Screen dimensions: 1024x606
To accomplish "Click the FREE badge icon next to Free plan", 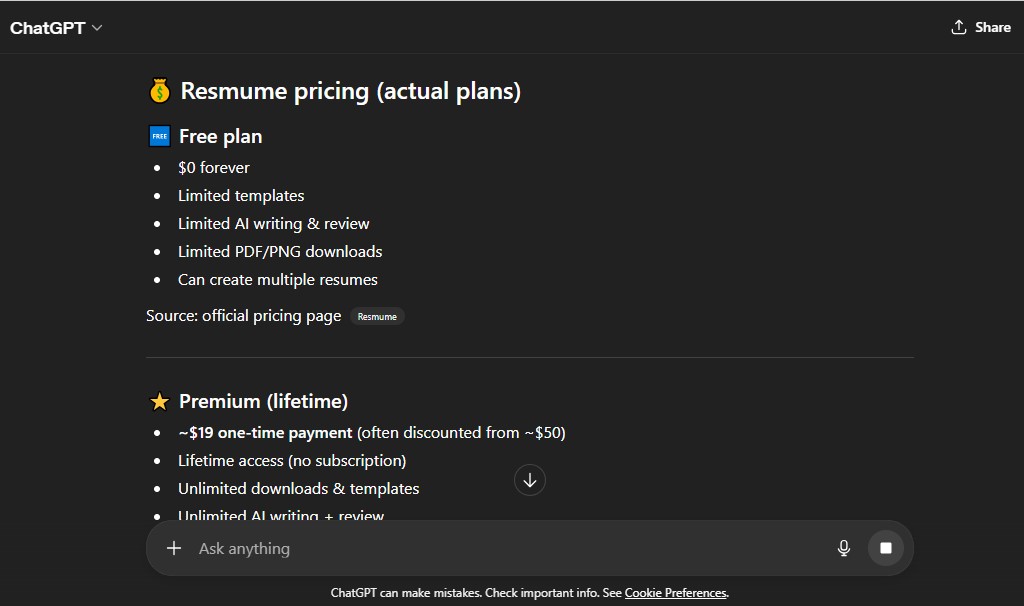I will pos(157,136).
